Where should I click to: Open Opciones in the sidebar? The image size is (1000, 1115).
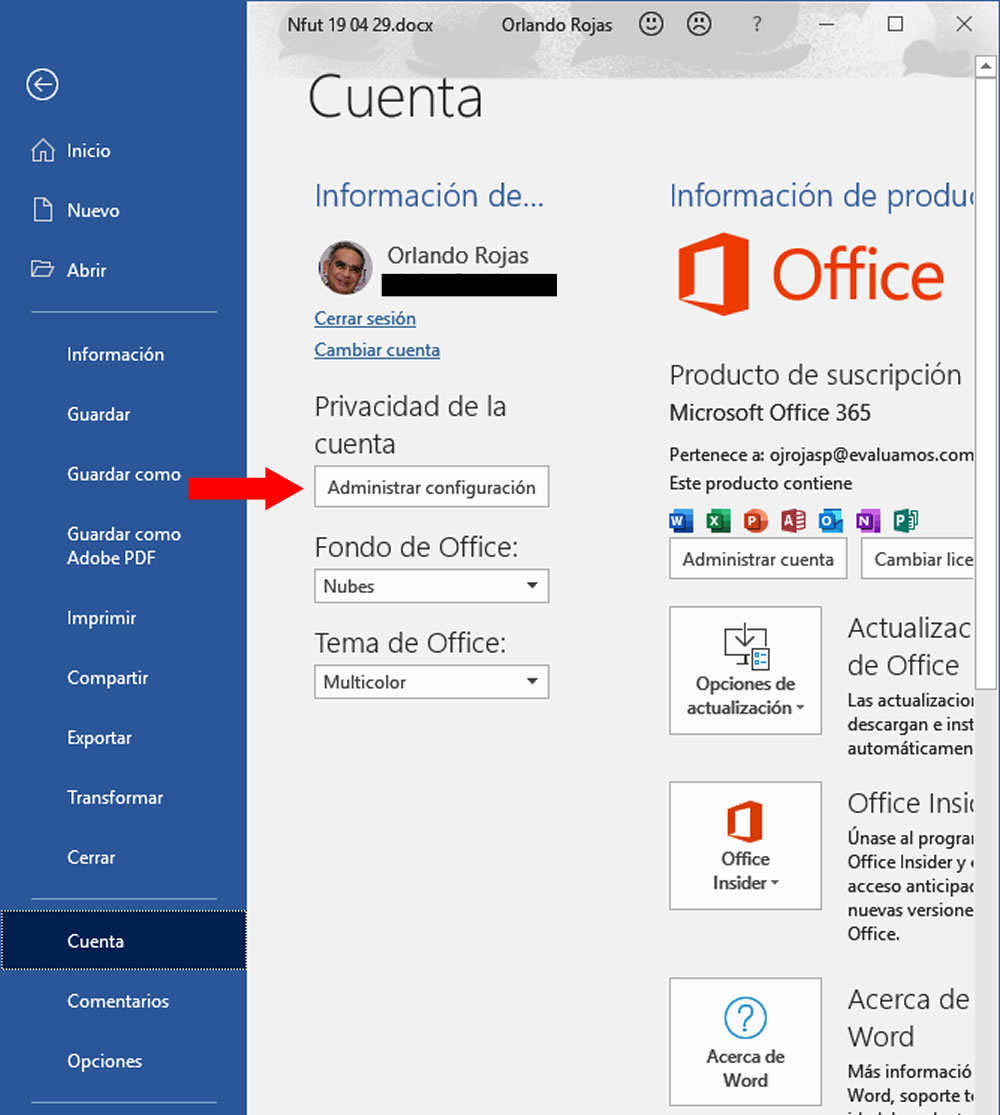(x=105, y=1060)
